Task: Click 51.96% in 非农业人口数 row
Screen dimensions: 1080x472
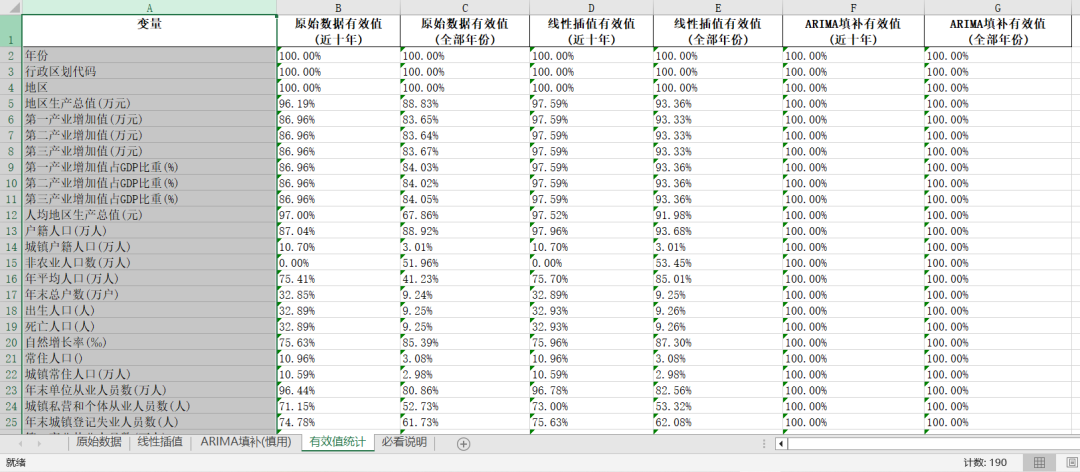Action: (465, 263)
